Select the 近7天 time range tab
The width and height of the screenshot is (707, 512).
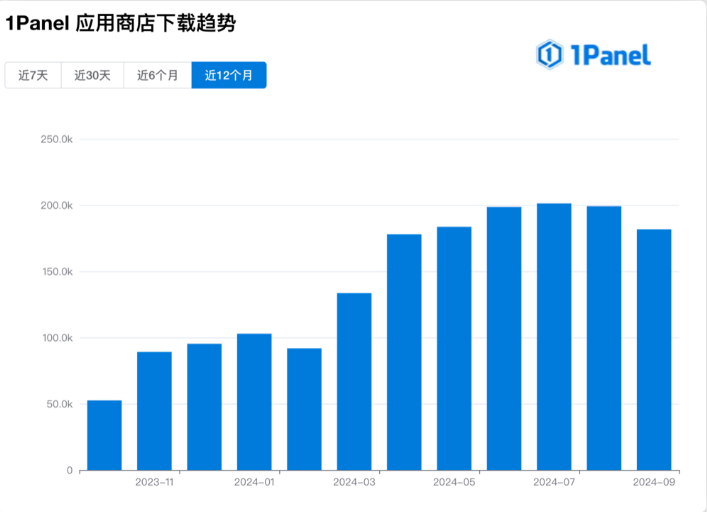(x=33, y=75)
